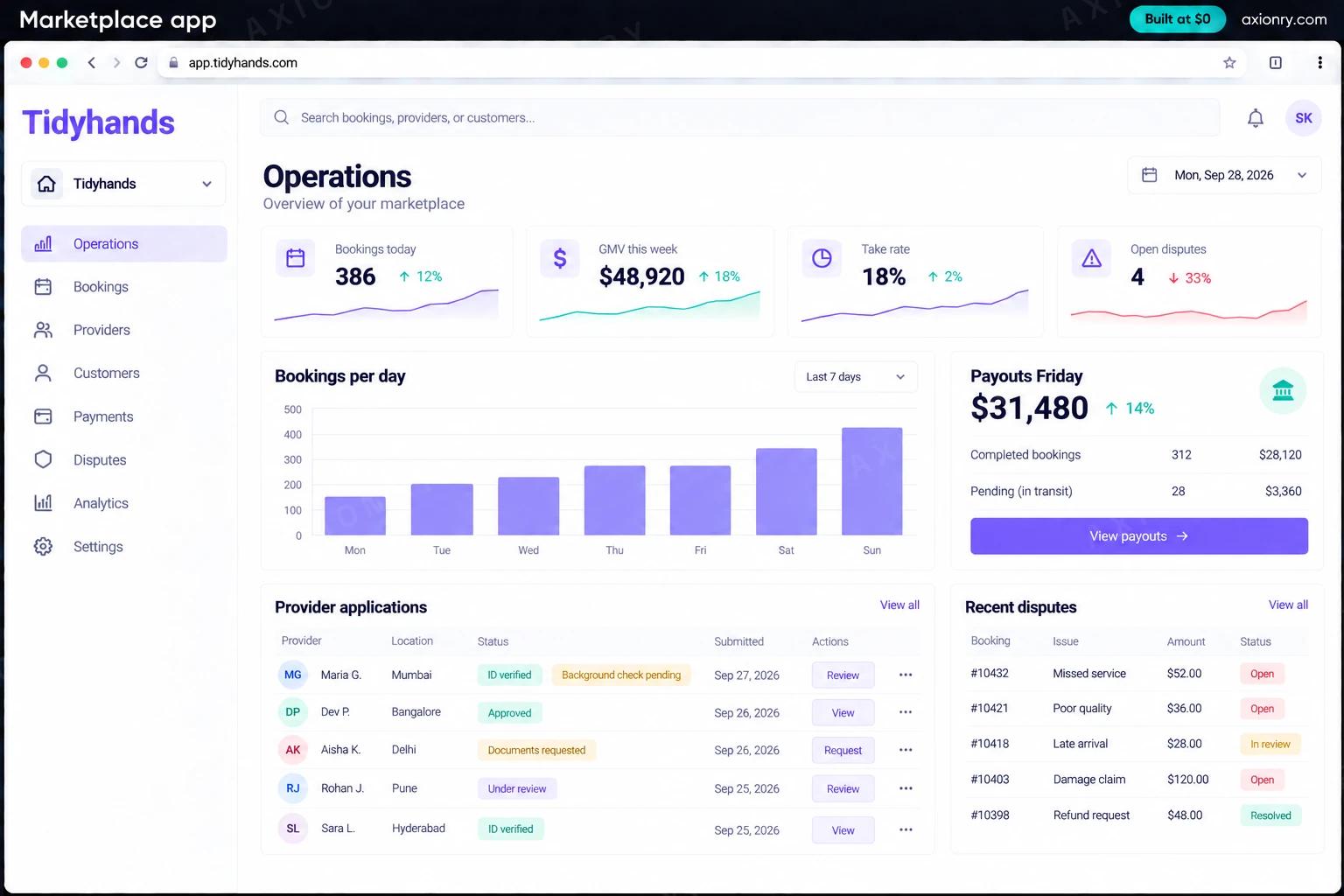
Task: Click the search magnifier icon
Action: point(281,117)
